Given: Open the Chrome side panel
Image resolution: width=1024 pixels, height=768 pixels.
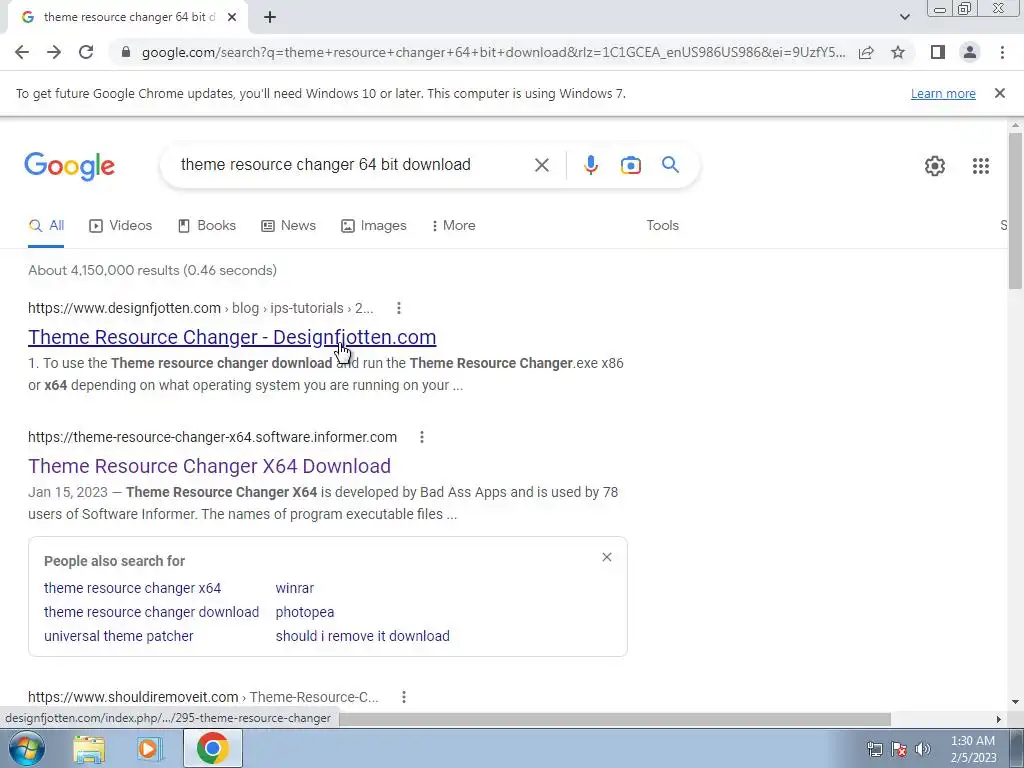Looking at the screenshot, I should [x=938, y=52].
